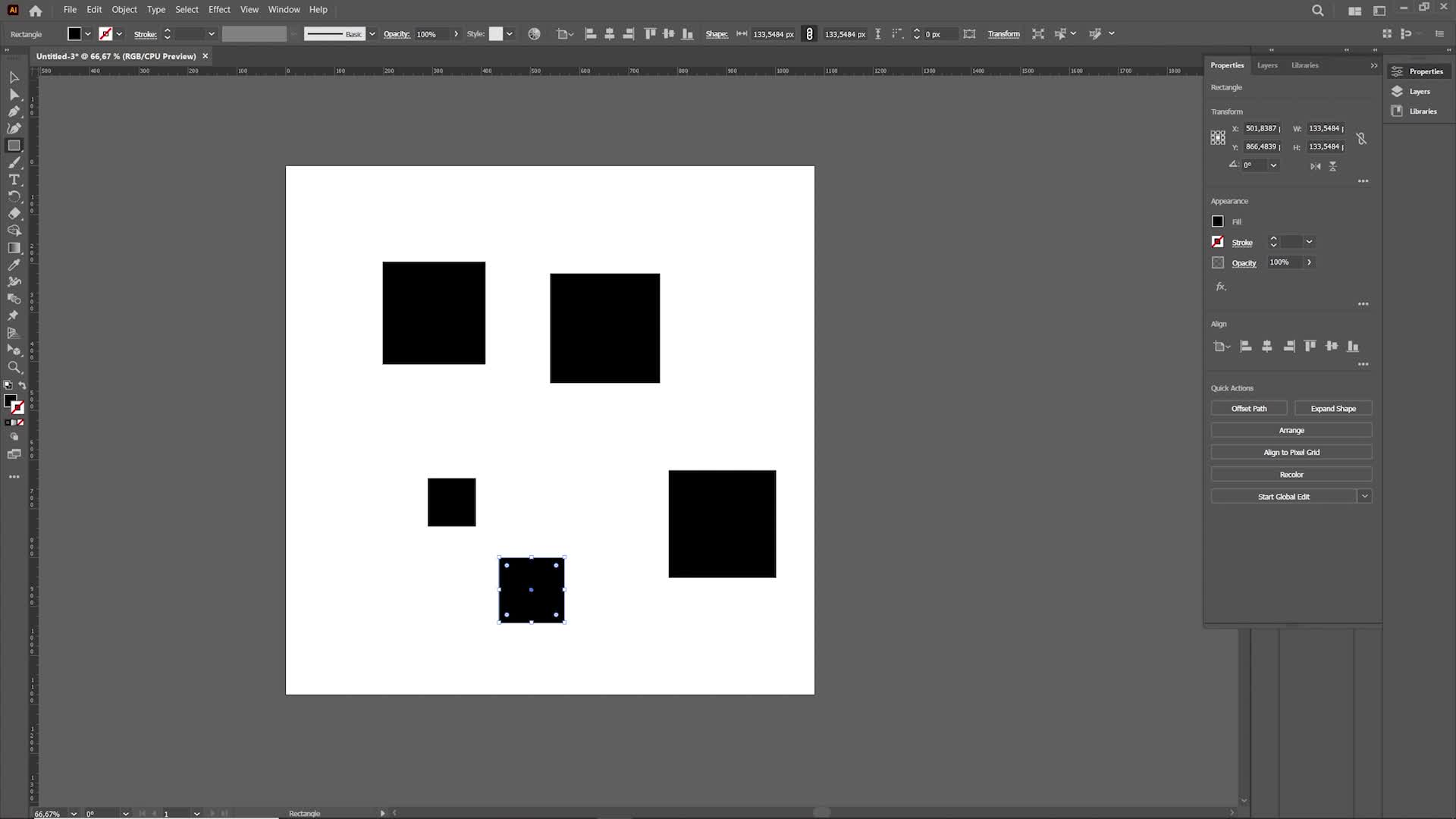Click the X position input field
The width and height of the screenshot is (1456, 819).
coord(1261,128)
